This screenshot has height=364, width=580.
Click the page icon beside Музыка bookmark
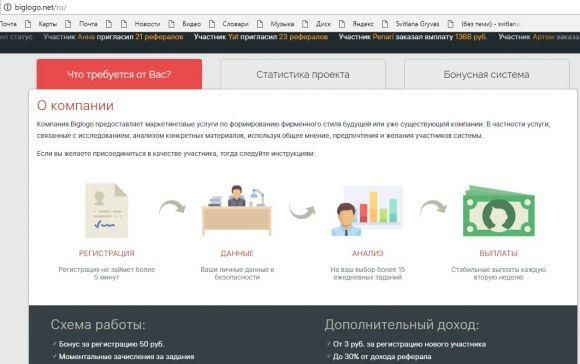click(260, 24)
